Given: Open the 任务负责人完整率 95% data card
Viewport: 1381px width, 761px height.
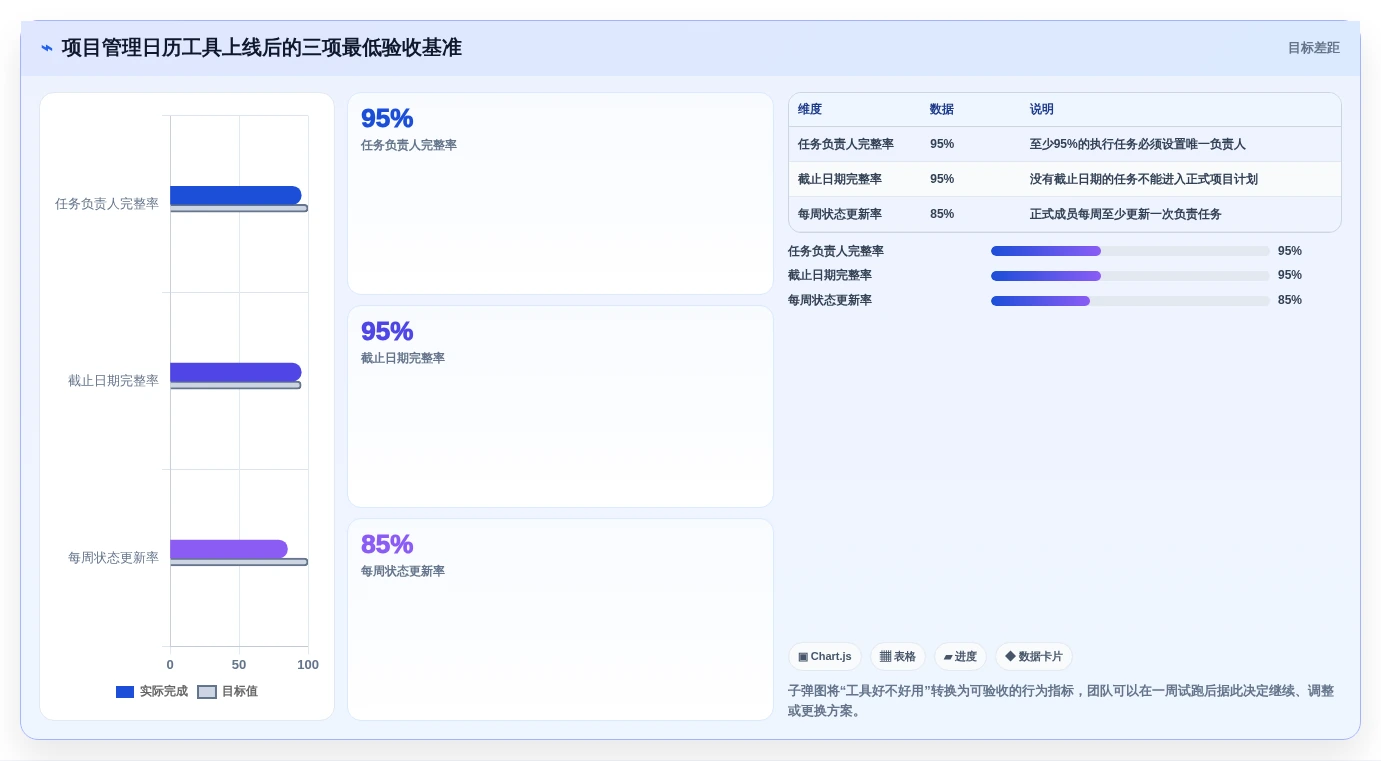Looking at the screenshot, I should tap(560, 194).
